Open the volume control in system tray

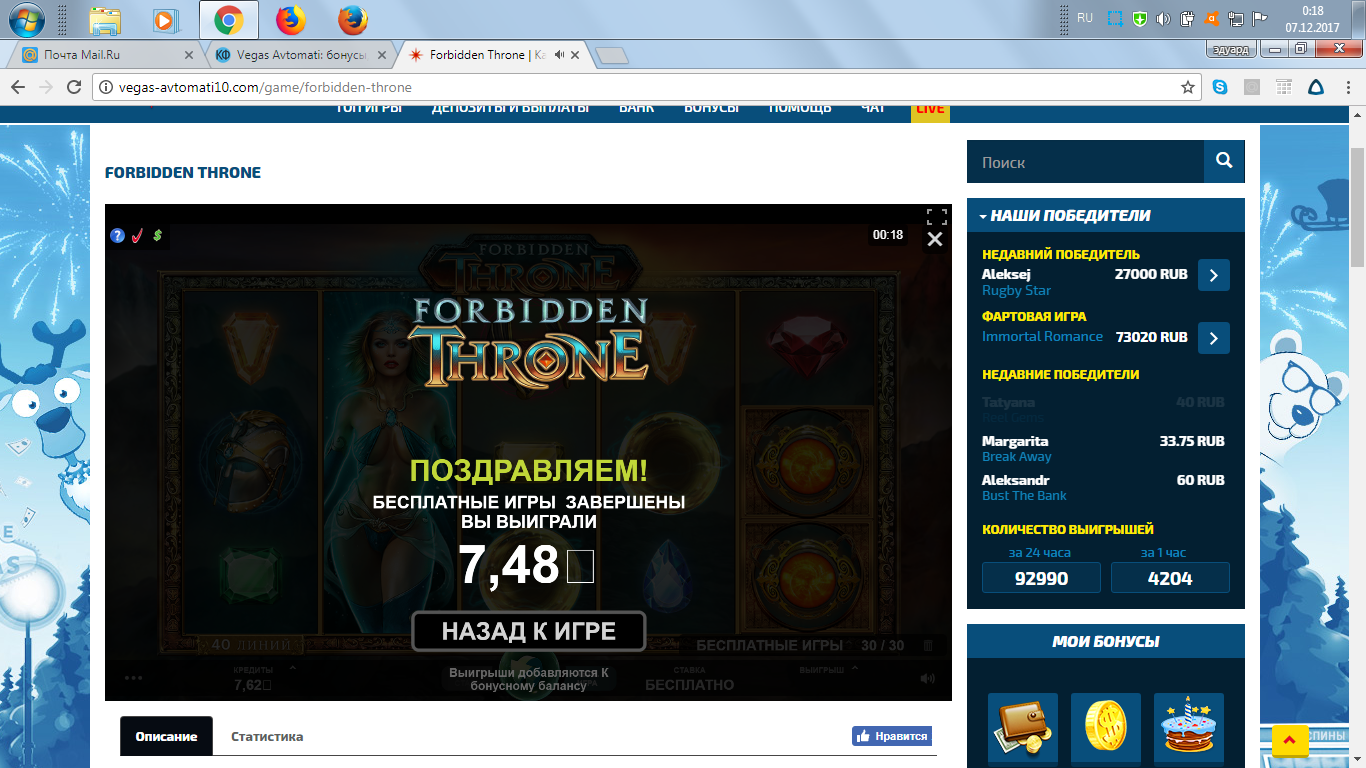click(1163, 19)
